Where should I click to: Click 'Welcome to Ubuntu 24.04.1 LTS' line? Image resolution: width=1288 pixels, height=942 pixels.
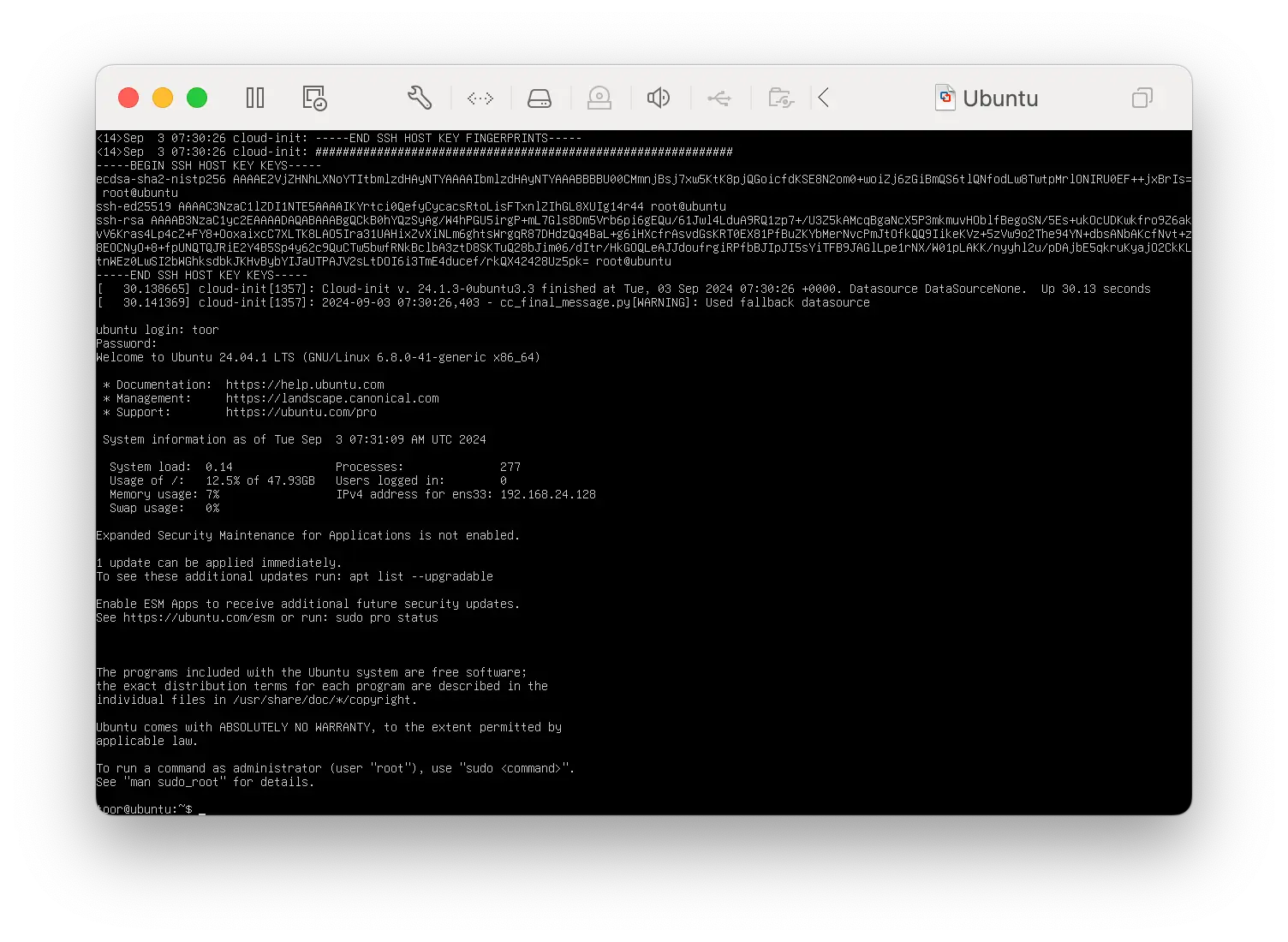click(x=319, y=357)
